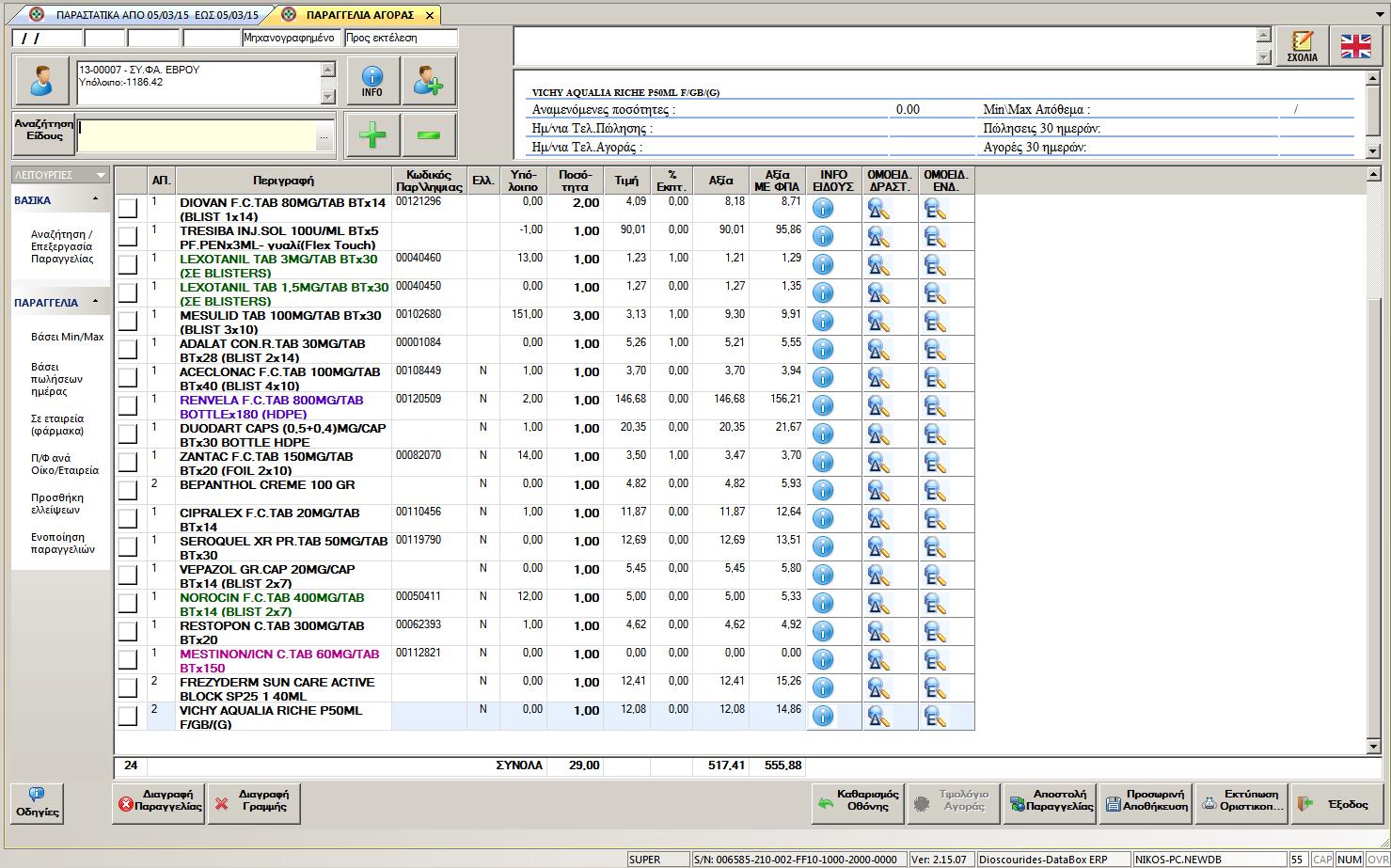Tick the checkbox for DIOVAN F.C.TAB row
The width and height of the screenshot is (1391, 868).
pos(127,209)
